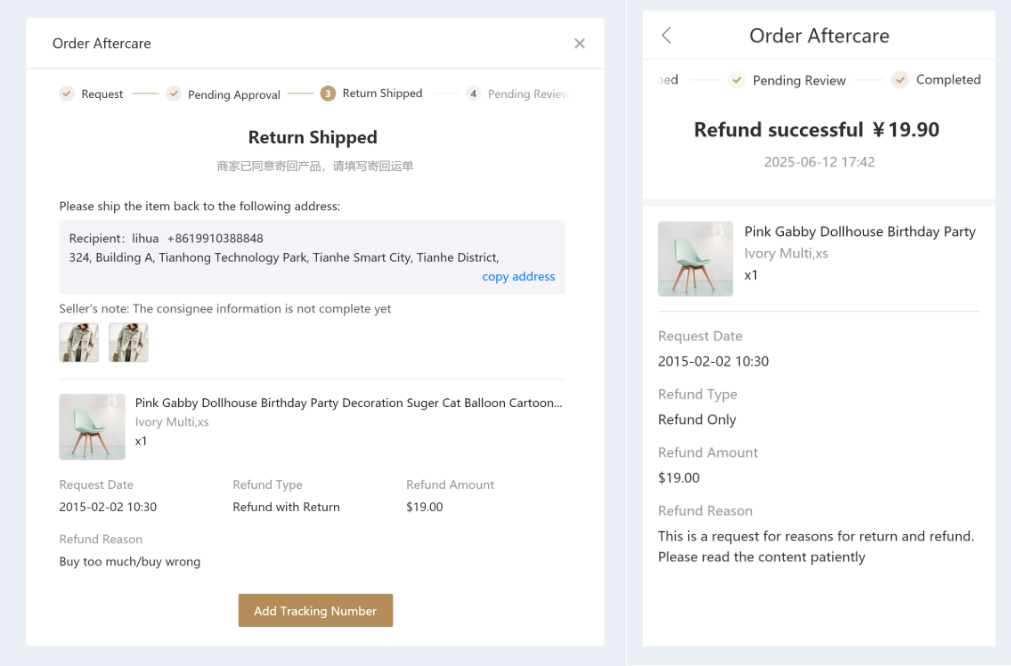Image resolution: width=1011 pixels, height=666 pixels.
Task: Select the step 3 Return Shipped circle
Action: click(328, 94)
